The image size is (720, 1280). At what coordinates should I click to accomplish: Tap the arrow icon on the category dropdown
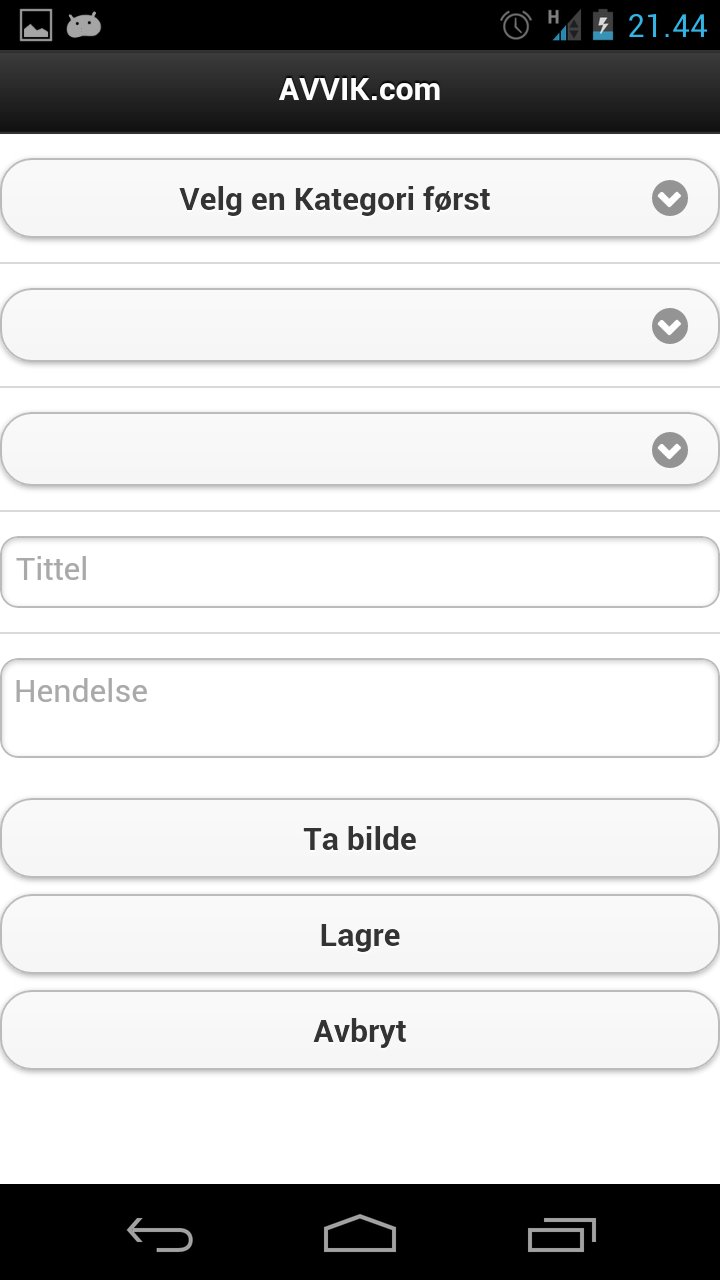(x=669, y=199)
